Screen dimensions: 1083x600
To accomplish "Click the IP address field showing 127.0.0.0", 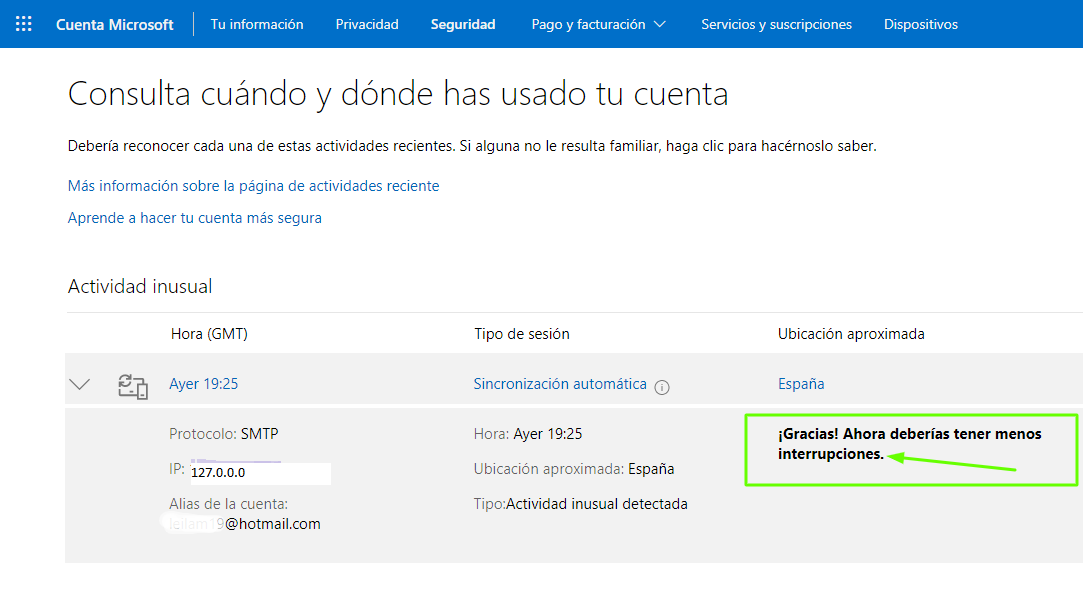I will pyautogui.click(x=259, y=473).
